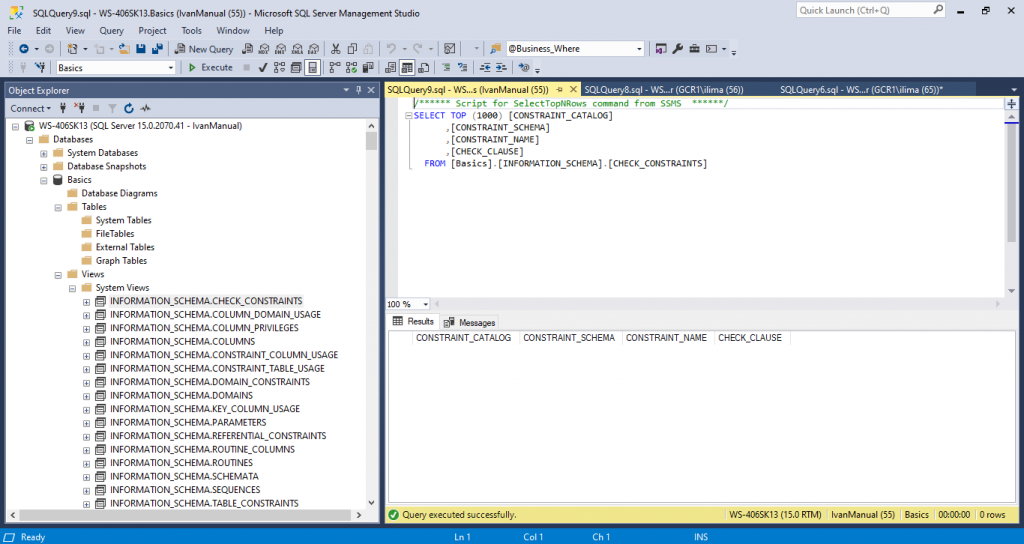Click the Database Engine Query icon
This screenshot has width=1024, height=544.
pyautogui.click(x=248, y=49)
